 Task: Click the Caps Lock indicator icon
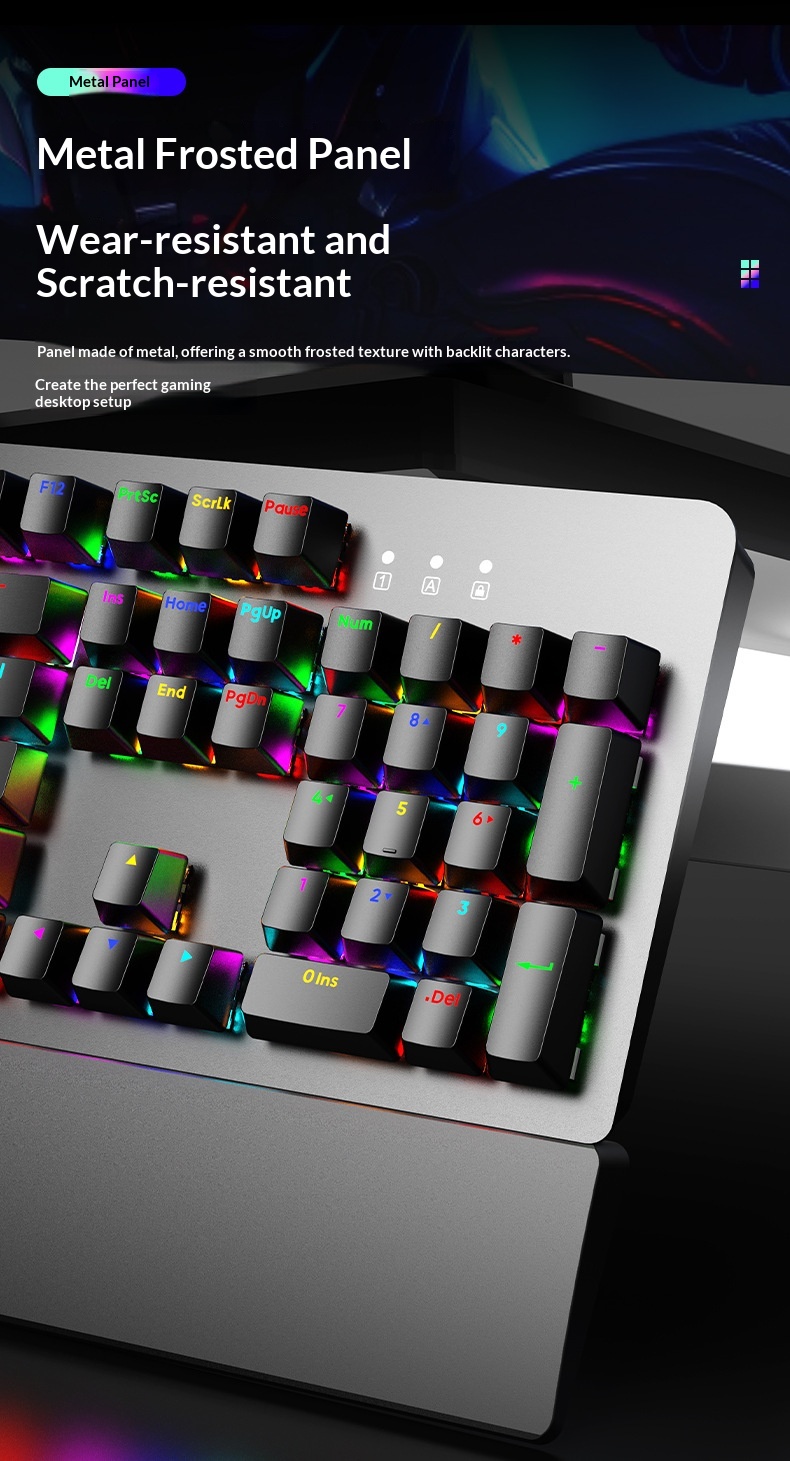[430, 586]
